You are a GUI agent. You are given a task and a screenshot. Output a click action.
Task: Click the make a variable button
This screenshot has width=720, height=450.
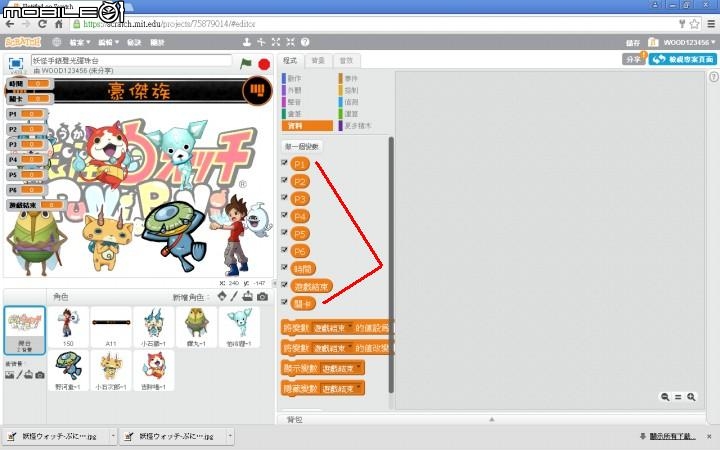coord(301,146)
